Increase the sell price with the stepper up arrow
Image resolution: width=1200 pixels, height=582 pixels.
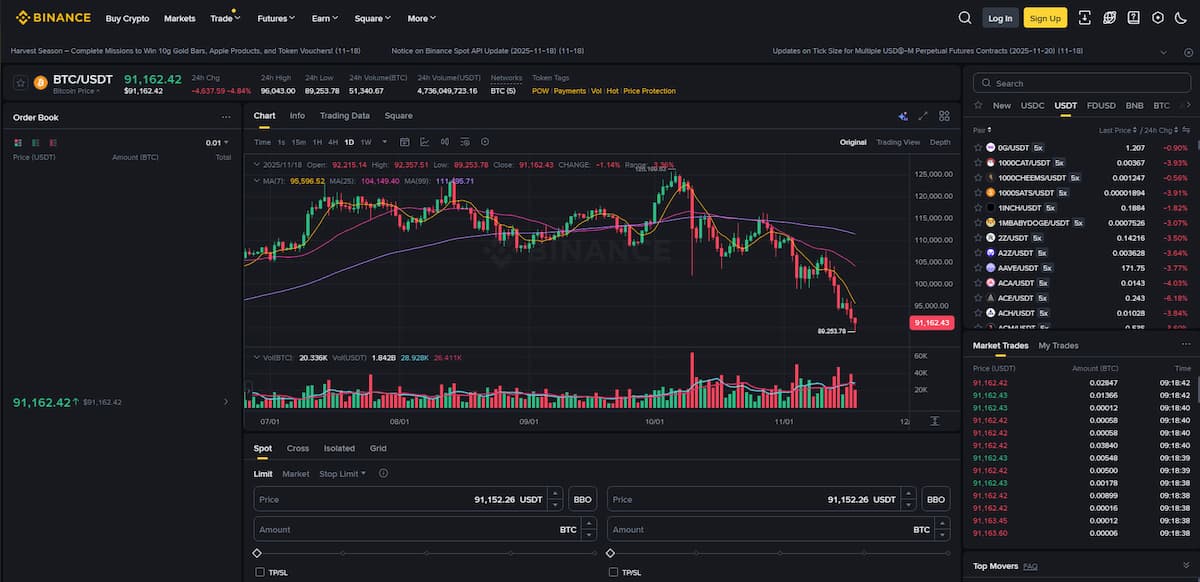pos(907,493)
